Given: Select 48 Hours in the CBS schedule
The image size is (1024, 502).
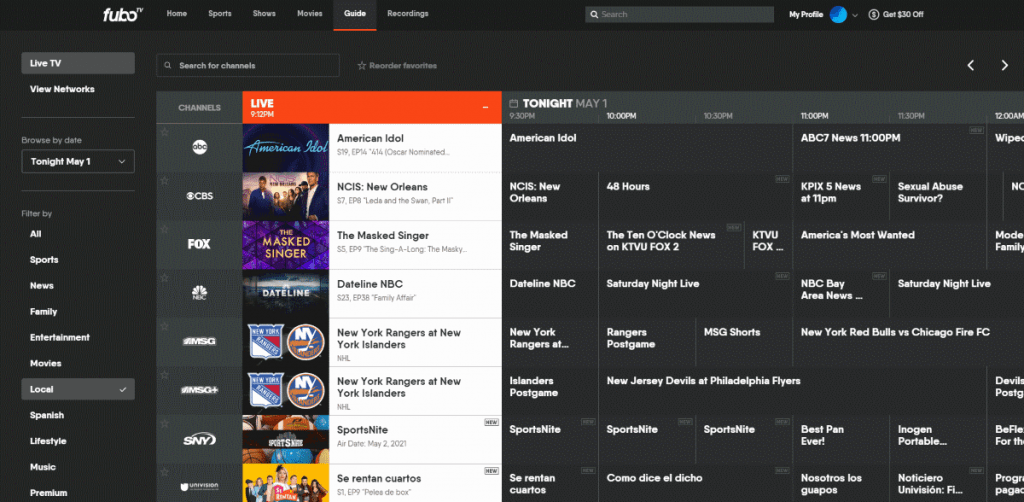Looking at the screenshot, I should [695, 196].
